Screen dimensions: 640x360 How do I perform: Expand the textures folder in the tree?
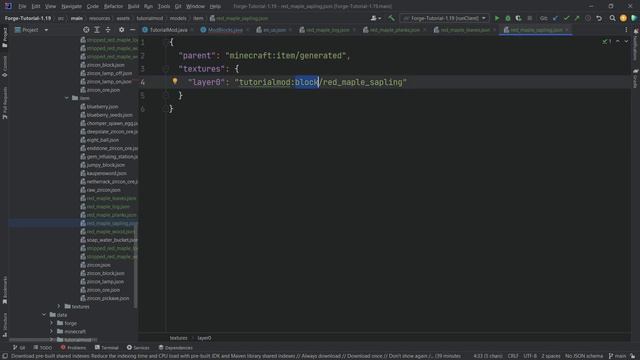click(58, 307)
